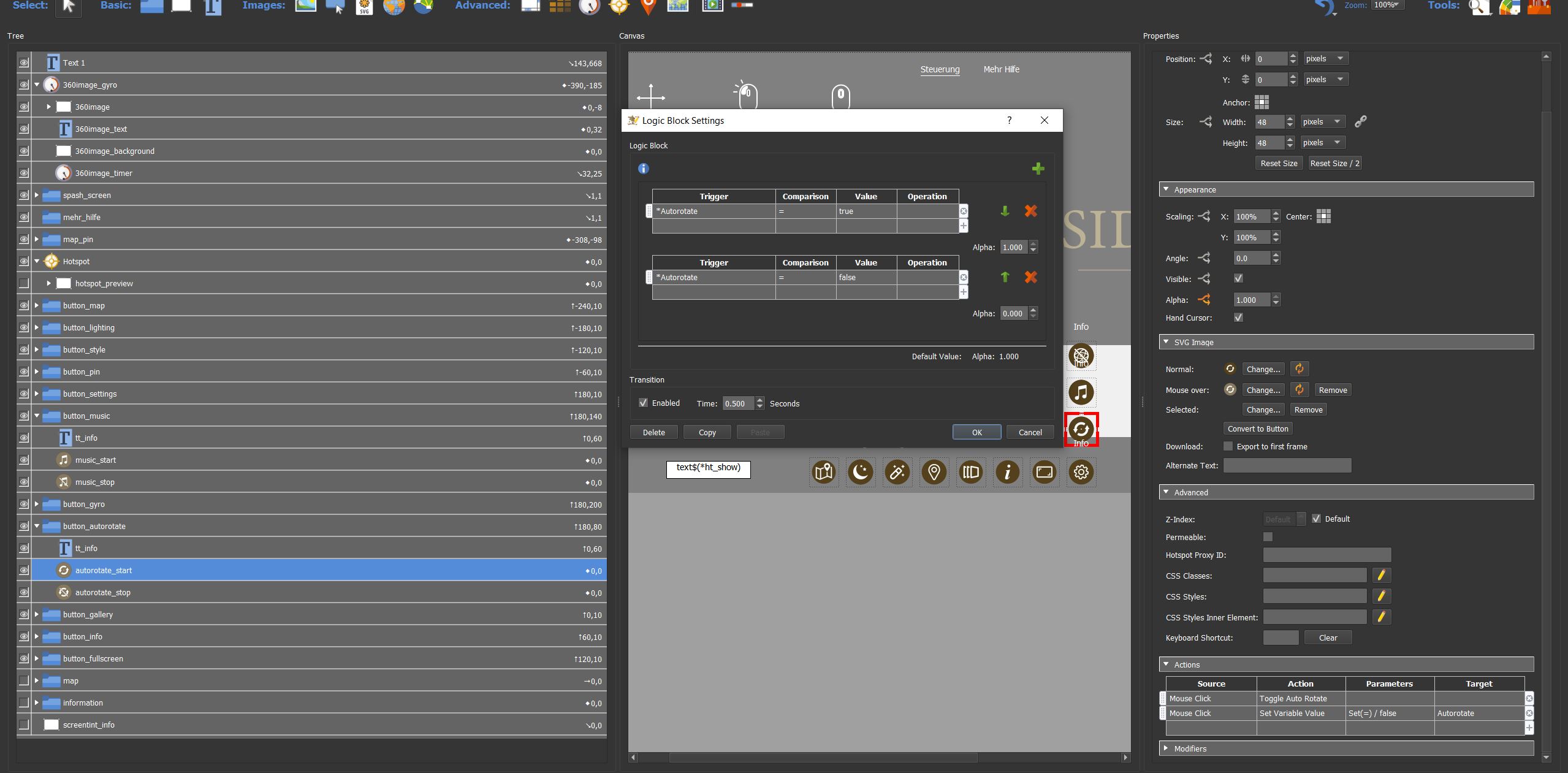Add a Rectangle element from Basic tools

181,6
